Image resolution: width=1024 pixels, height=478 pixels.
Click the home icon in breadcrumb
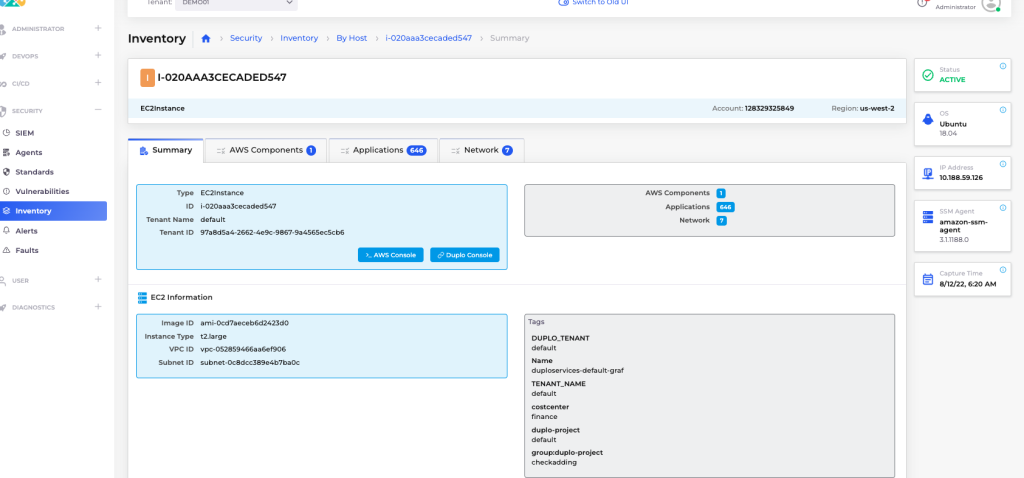coord(206,39)
